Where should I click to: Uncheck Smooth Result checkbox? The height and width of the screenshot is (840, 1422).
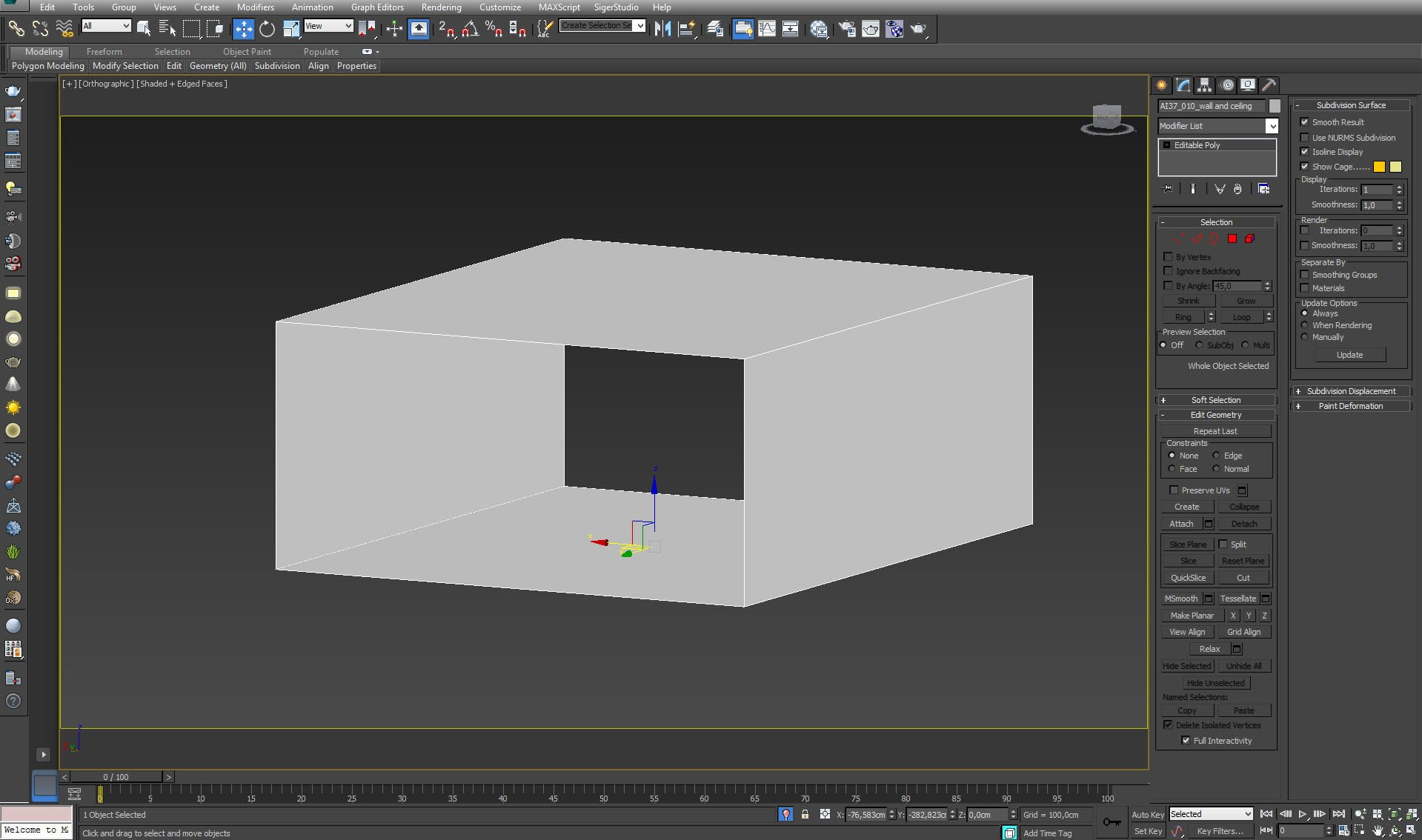click(1304, 122)
